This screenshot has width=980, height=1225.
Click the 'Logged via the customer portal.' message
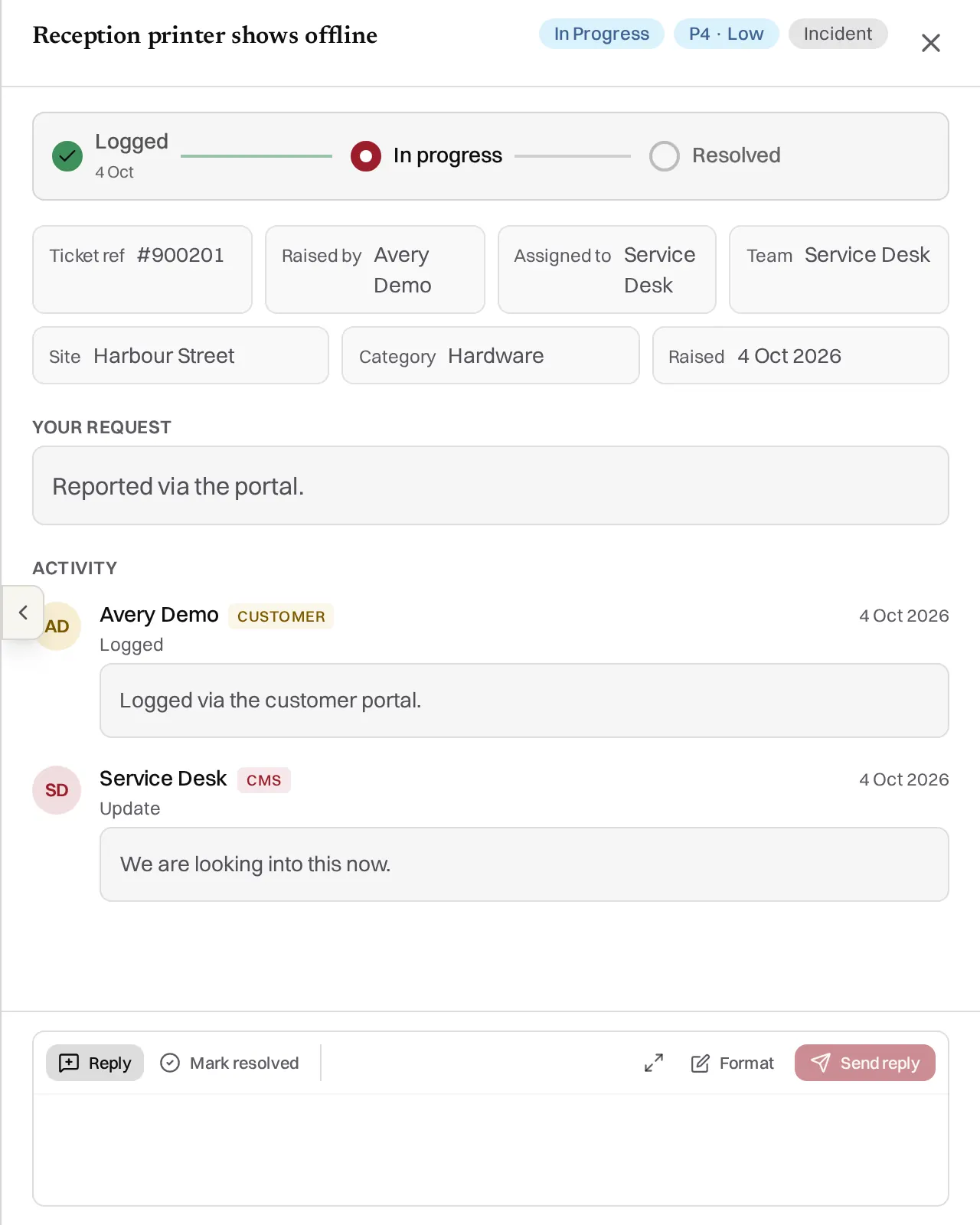270,701
